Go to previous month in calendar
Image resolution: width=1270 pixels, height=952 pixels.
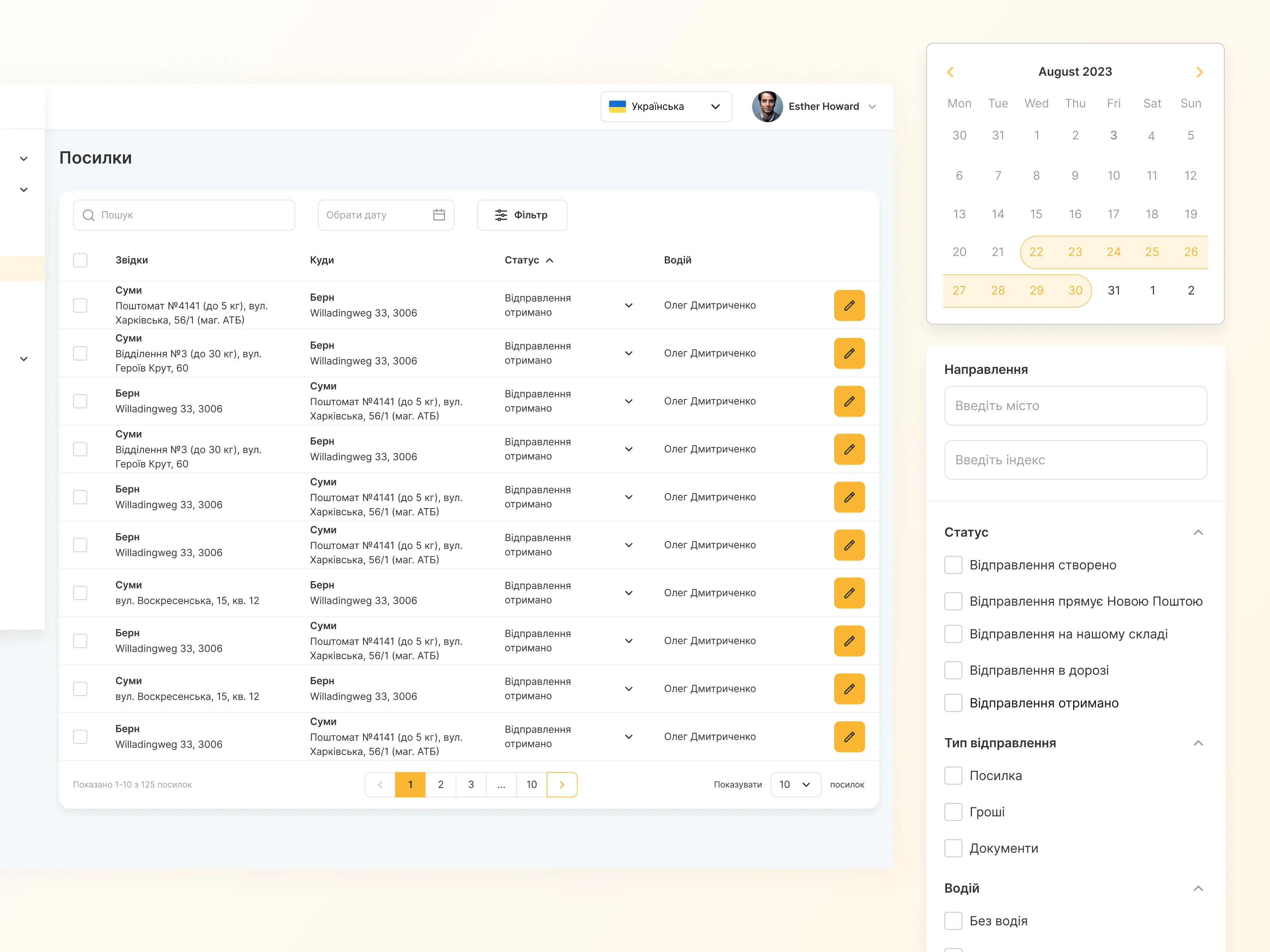click(x=950, y=72)
